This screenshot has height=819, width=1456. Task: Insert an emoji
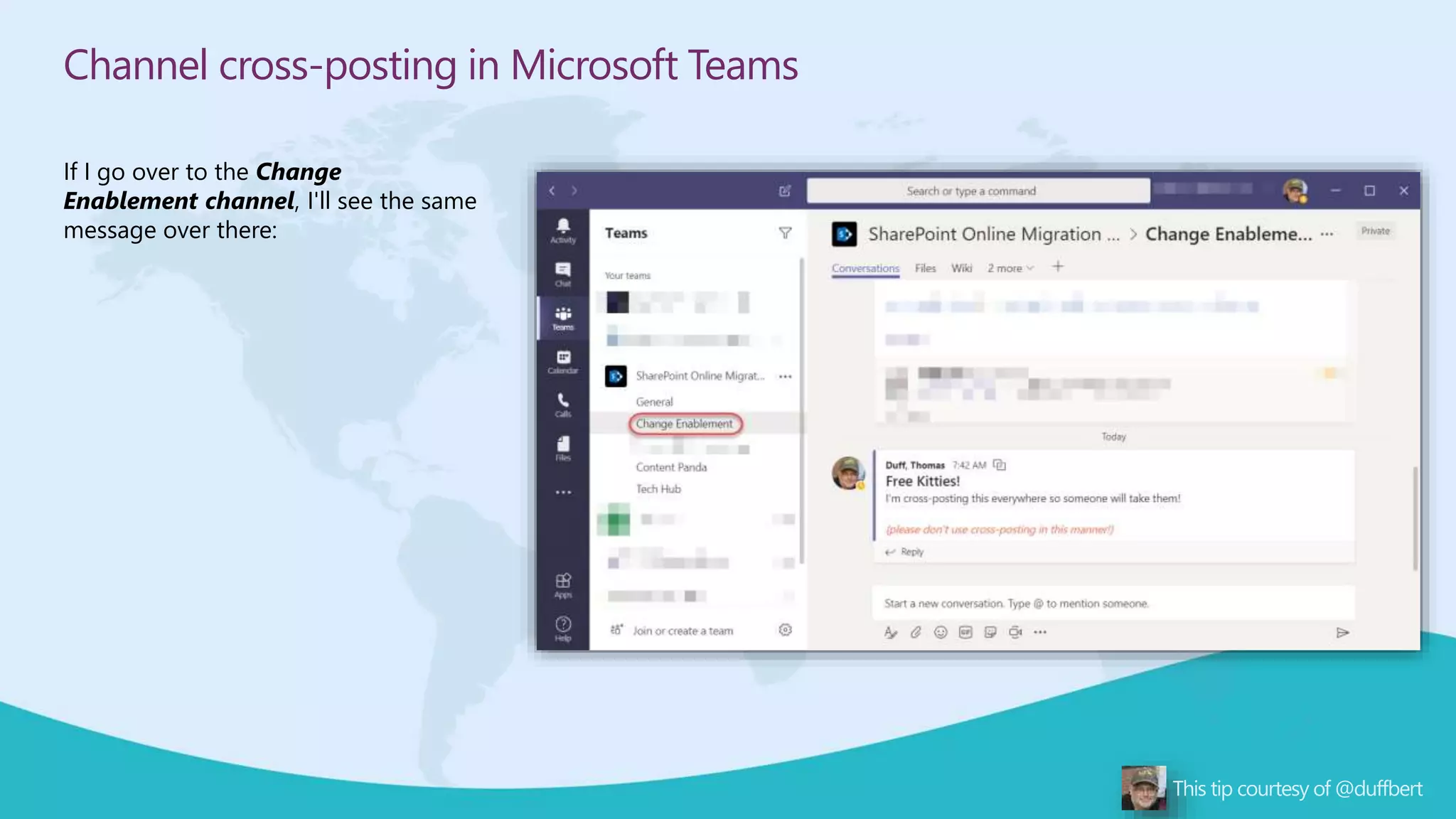(x=941, y=632)
